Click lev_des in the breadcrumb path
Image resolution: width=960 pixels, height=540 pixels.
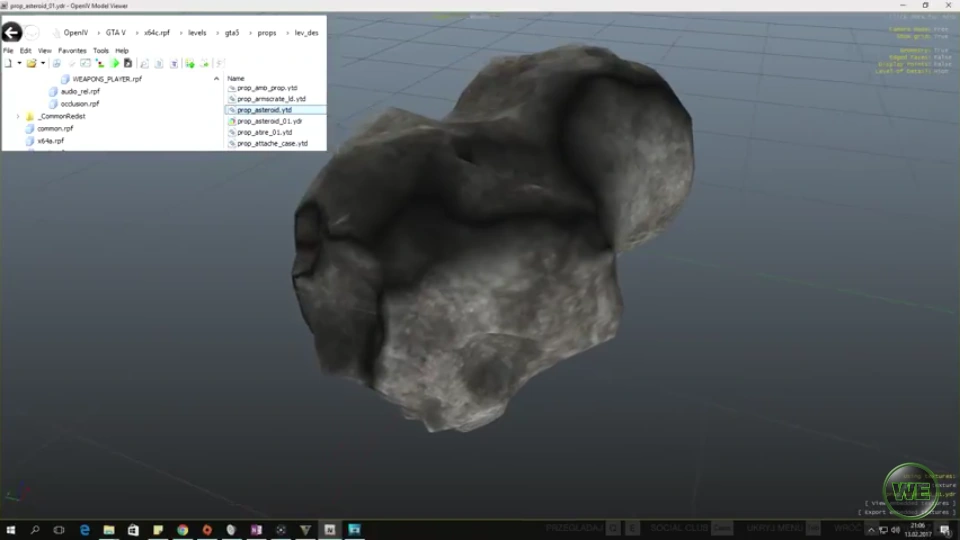click(x=306, y=32)
